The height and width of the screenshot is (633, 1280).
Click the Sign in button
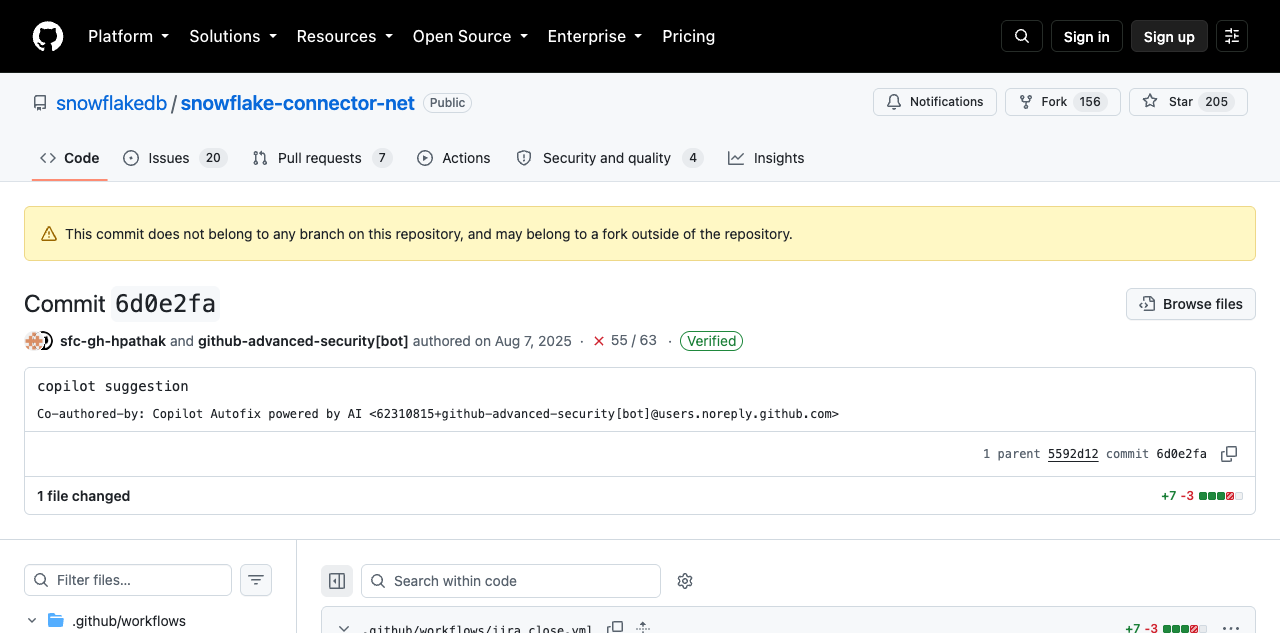pyautogui.click(x=1087, y=36)
